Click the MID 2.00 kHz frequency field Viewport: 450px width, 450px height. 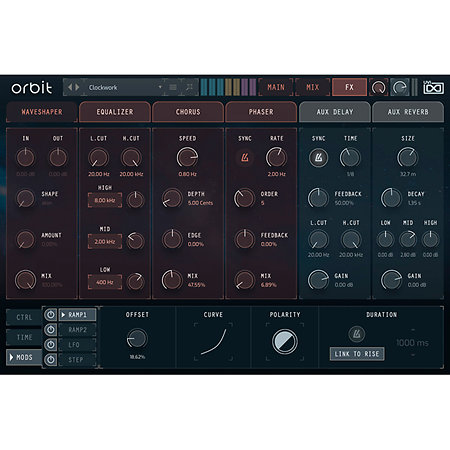pyautogui.click(x=105, y=242)
